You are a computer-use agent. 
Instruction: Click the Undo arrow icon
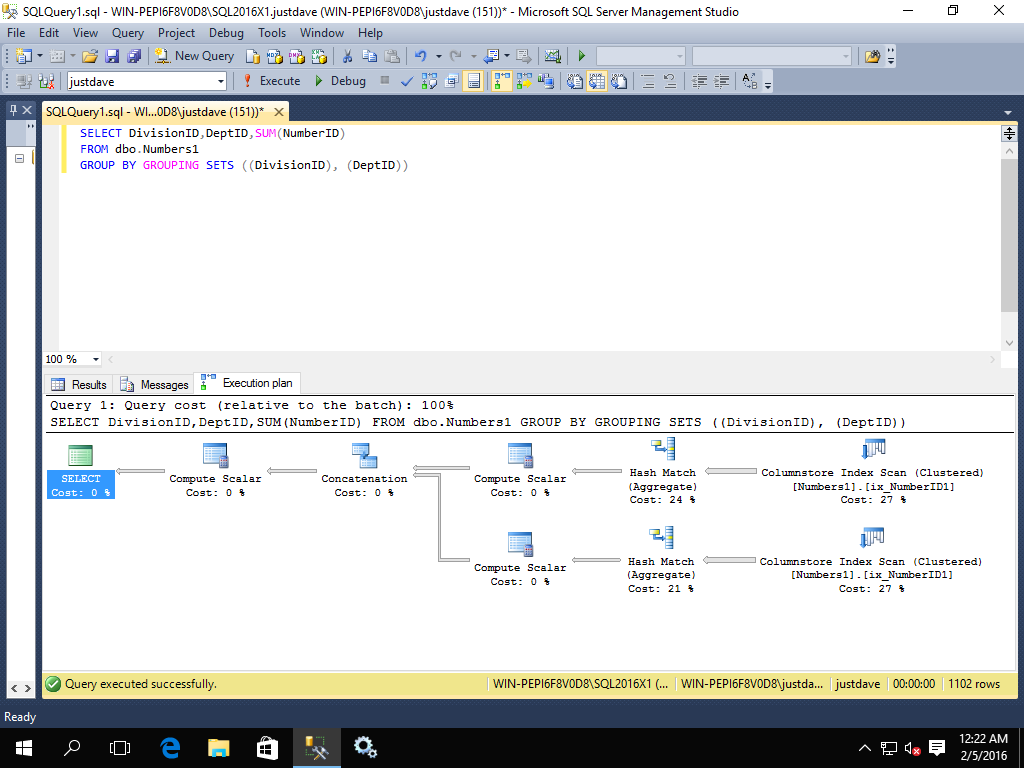coord(420,56)
